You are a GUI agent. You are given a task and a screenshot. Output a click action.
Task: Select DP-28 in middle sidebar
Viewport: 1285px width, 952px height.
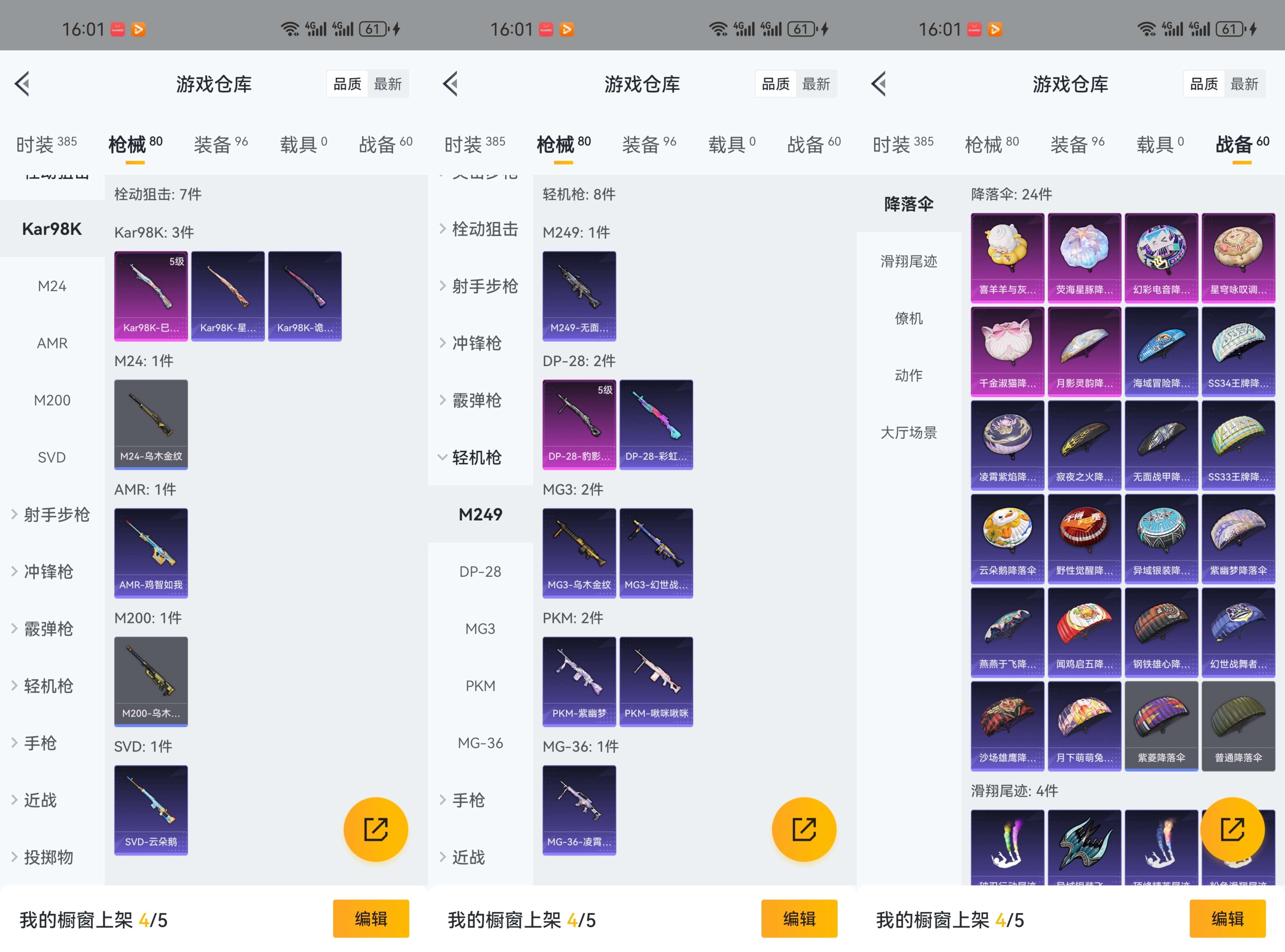[480, 572]
